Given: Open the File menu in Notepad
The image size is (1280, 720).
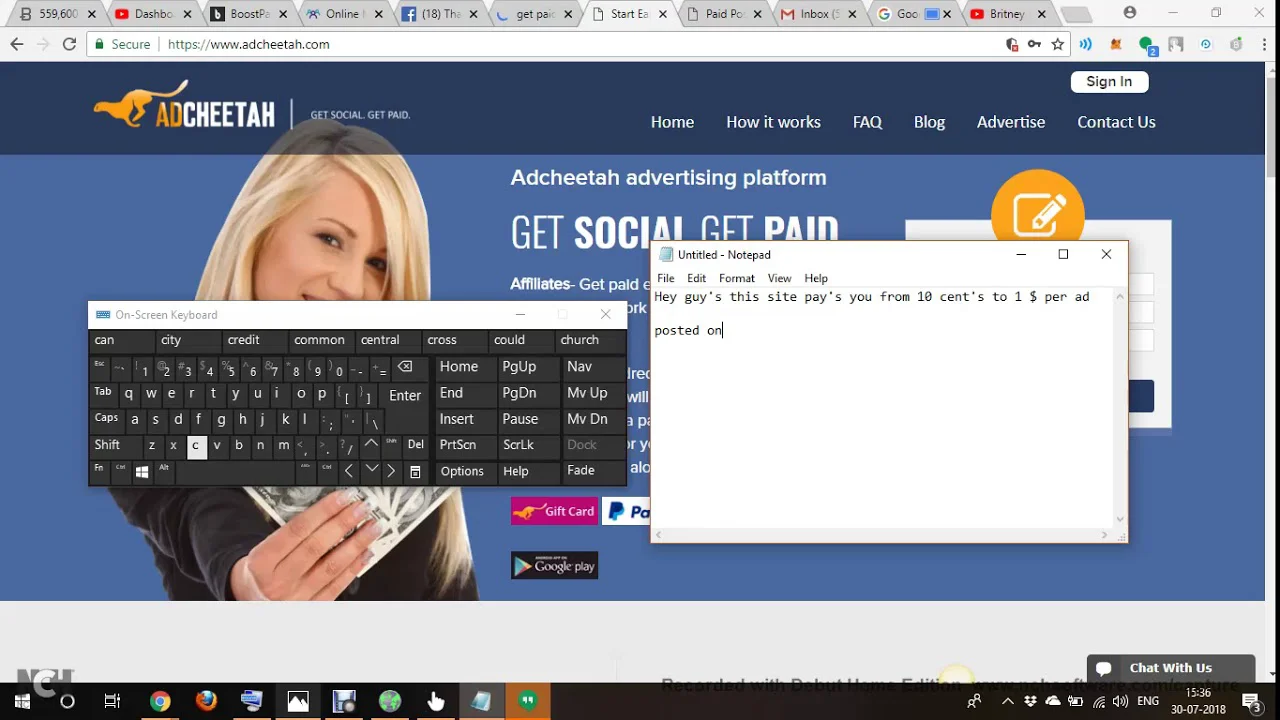Looking at the screenshot, I should tap(665, 278).
